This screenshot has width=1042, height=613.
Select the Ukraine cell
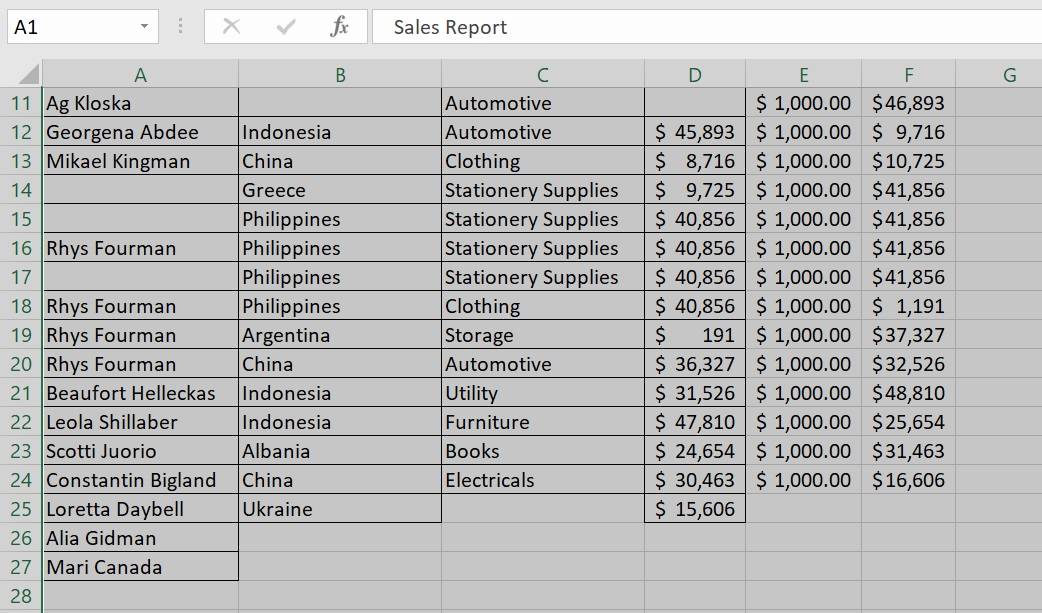(339, 509)
